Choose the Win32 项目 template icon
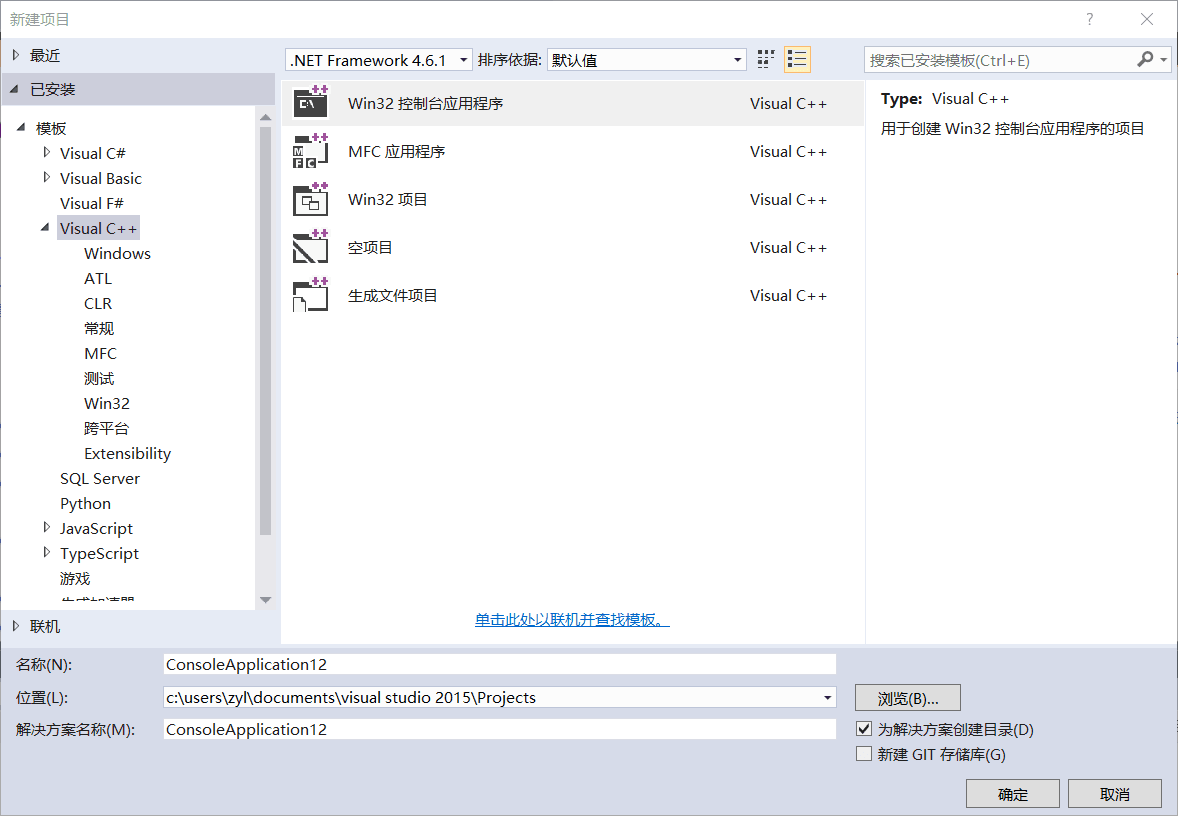 point(310,199)
